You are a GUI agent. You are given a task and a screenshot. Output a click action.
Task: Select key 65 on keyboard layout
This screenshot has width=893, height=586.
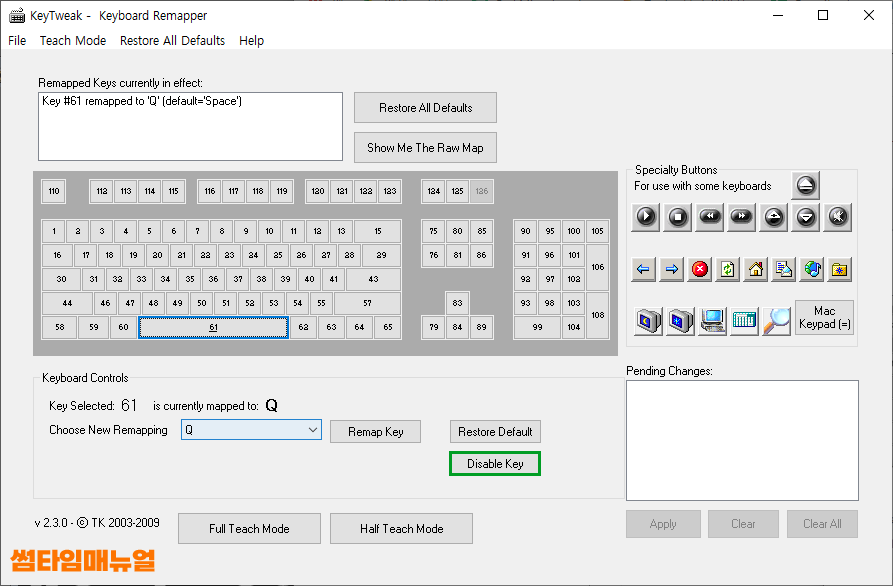pyautogui.click(x=388, y=327)
